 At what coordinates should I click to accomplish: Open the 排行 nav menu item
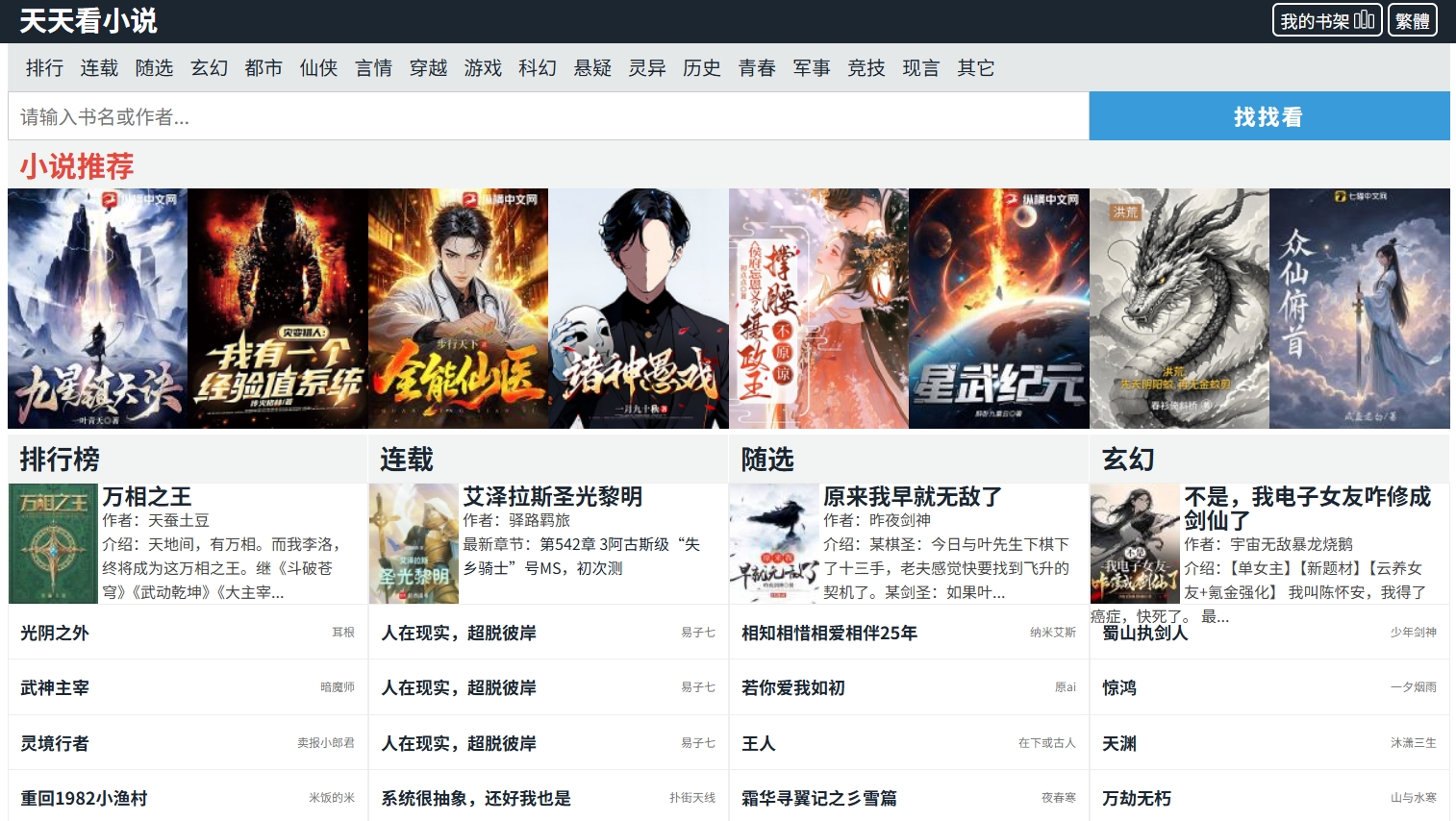click(x=44, y=67)
